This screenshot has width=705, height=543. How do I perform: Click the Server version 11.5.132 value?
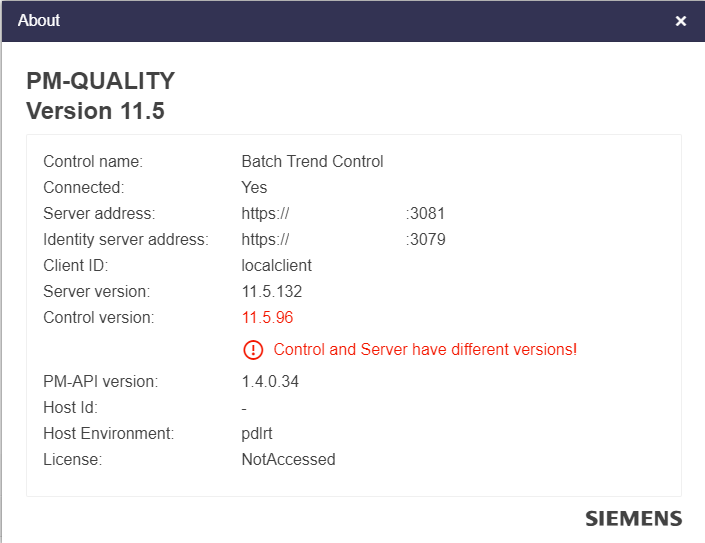point(271,292)
